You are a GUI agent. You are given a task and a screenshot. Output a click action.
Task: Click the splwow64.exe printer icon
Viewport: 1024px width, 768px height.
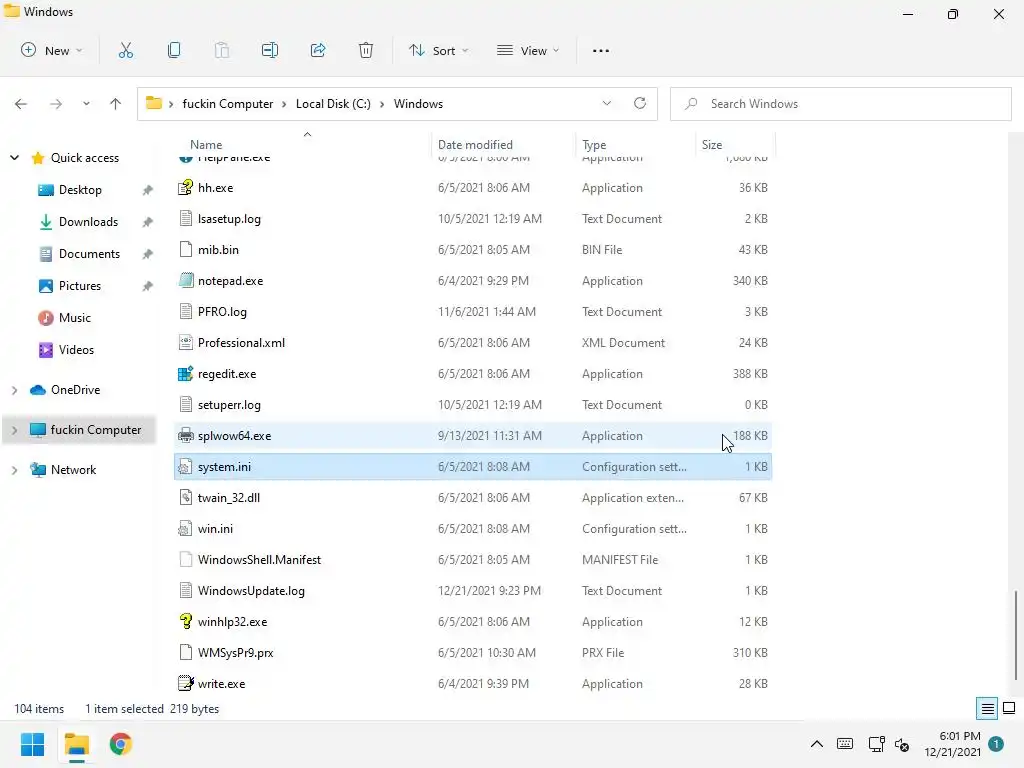click(x=186, y=436)
